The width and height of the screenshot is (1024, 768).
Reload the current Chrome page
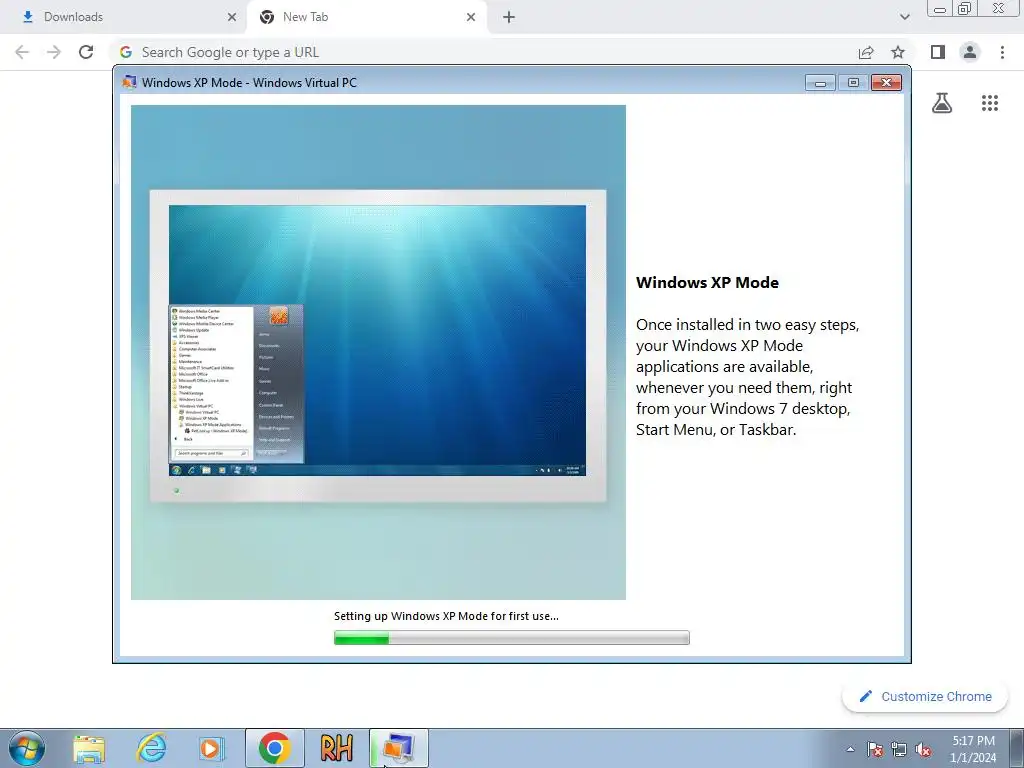coord(86,52)
